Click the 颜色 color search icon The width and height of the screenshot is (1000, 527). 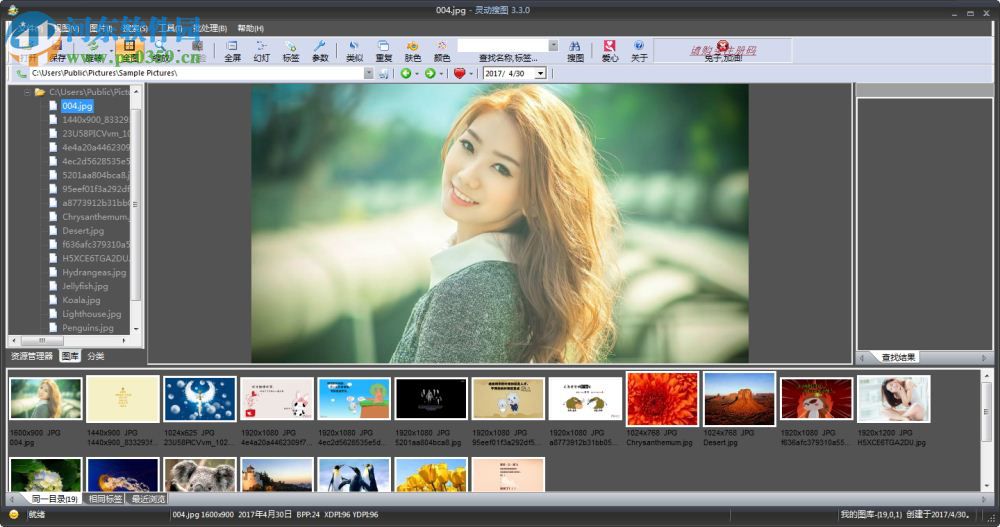(441, 50)
